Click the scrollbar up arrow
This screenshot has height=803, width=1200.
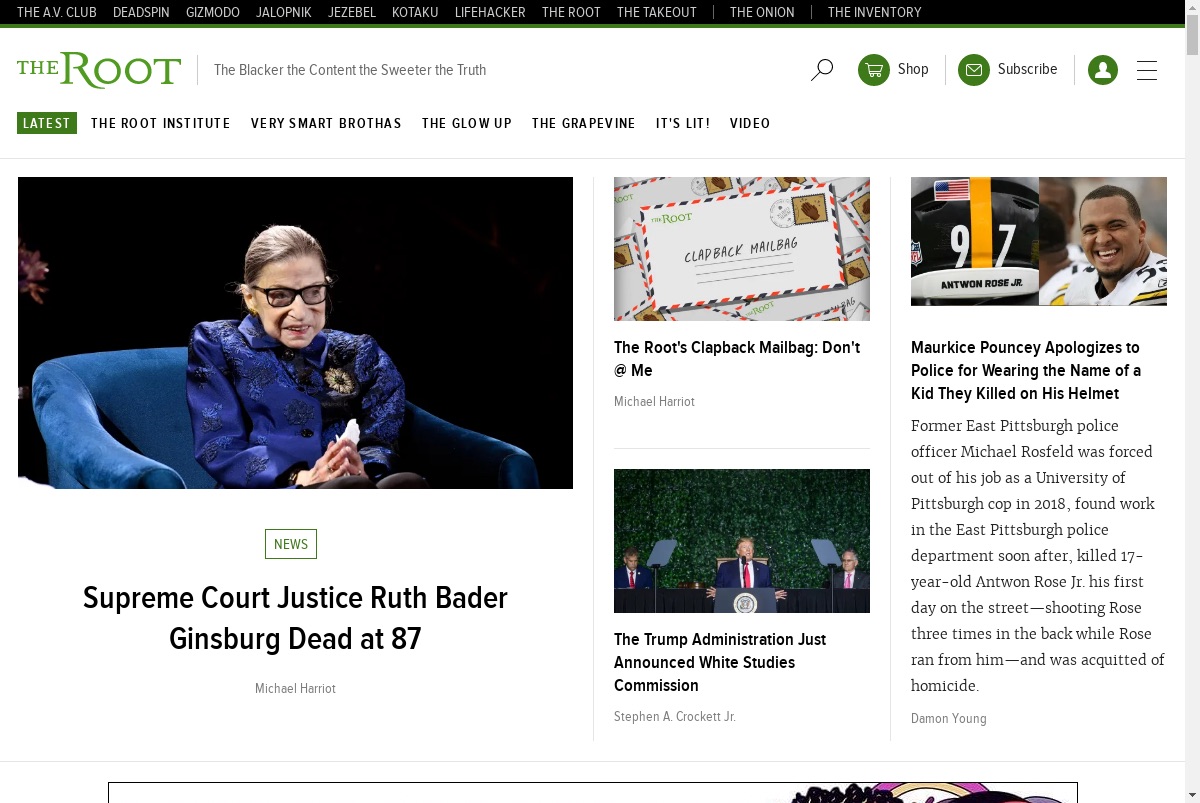(1192, 7)
